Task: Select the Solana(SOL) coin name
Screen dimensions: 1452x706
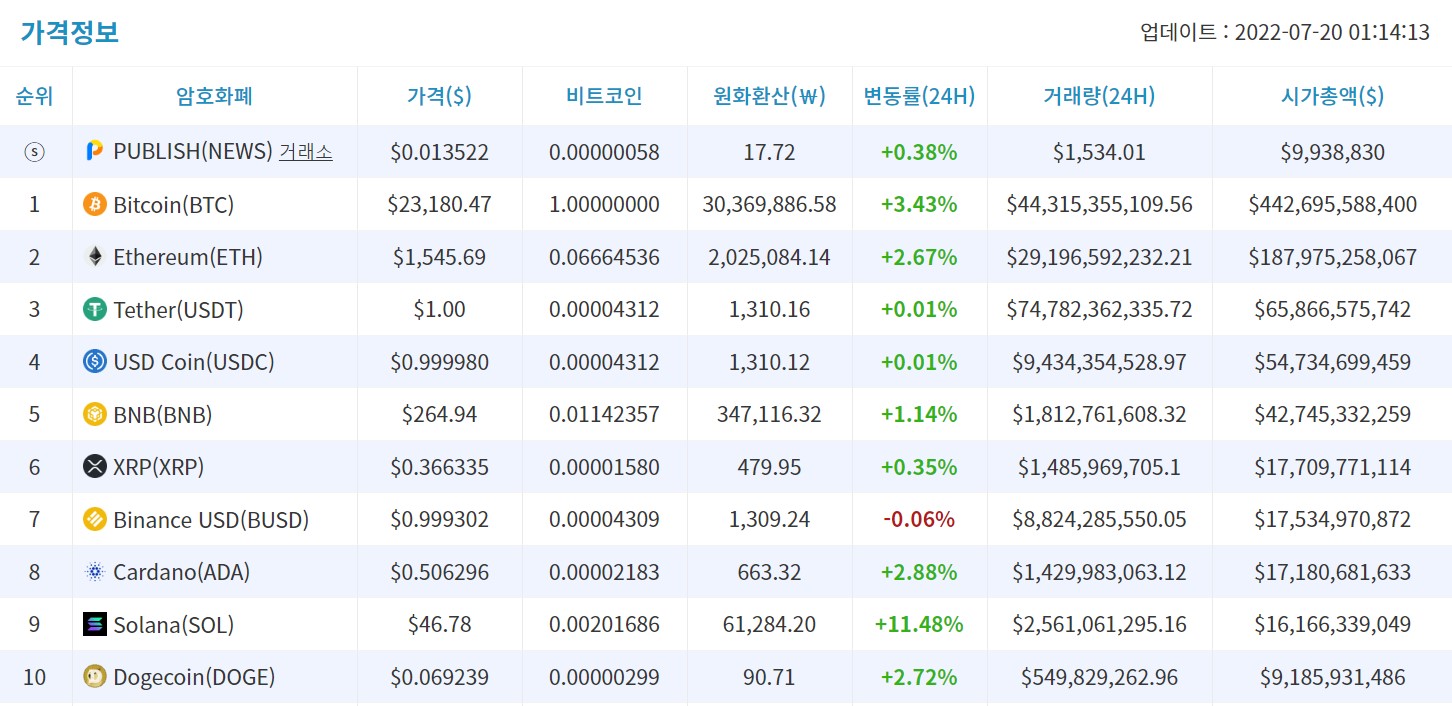Action: 173,625
